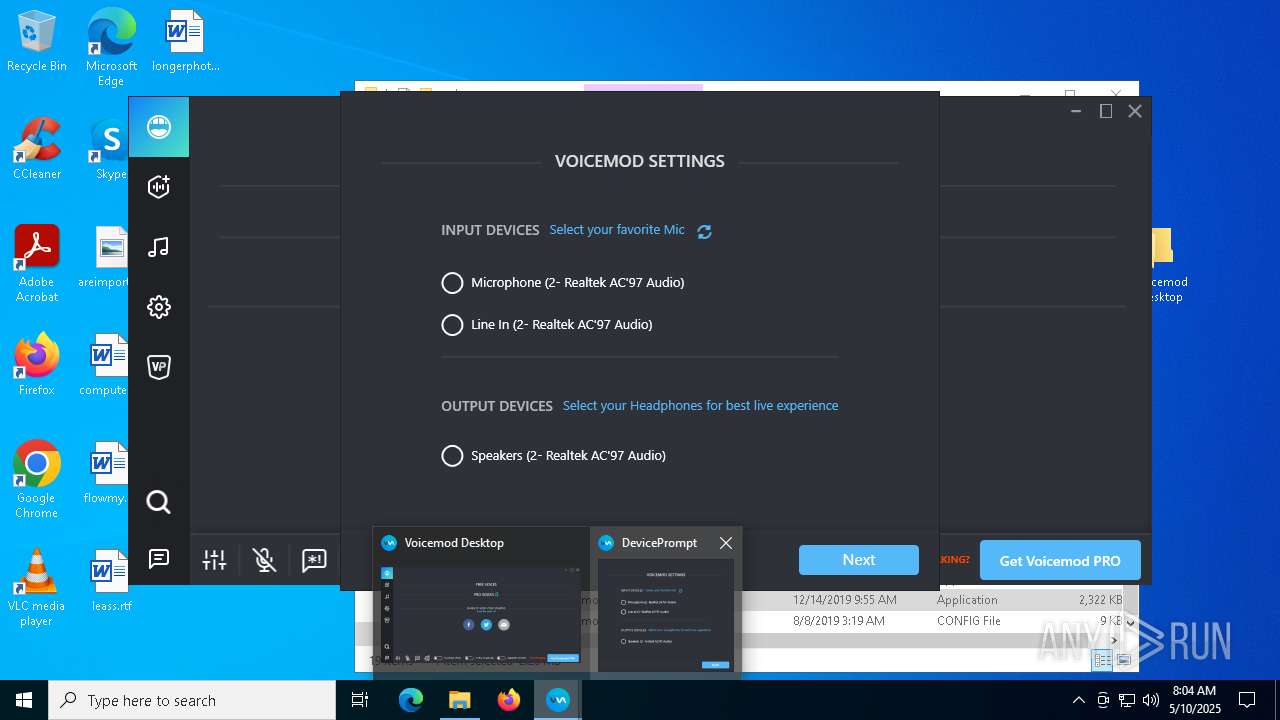Open the Voicebox face icon in sidebar
The image size is (1280, 720).
[x=159, y=127]
